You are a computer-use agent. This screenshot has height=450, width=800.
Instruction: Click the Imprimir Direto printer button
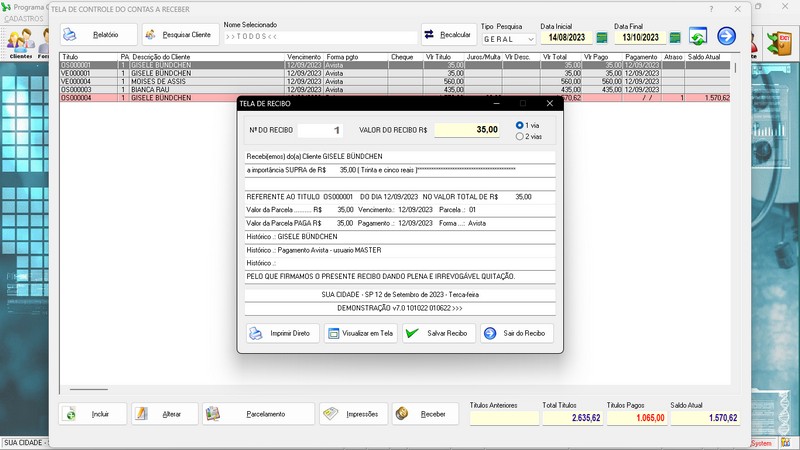pos(280,333)
